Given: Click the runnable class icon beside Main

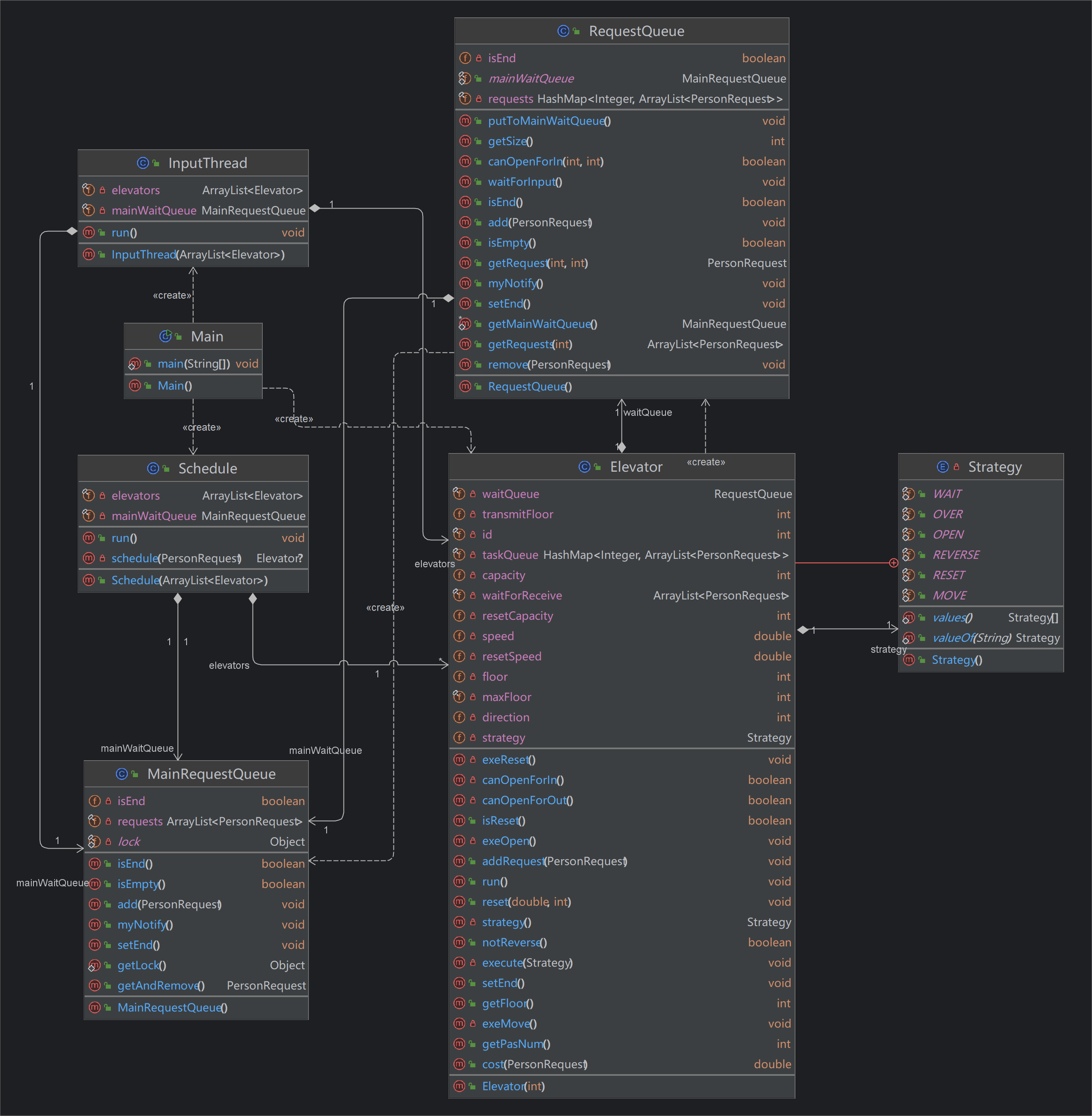Looking at the screenshot, I should point(165,336).
